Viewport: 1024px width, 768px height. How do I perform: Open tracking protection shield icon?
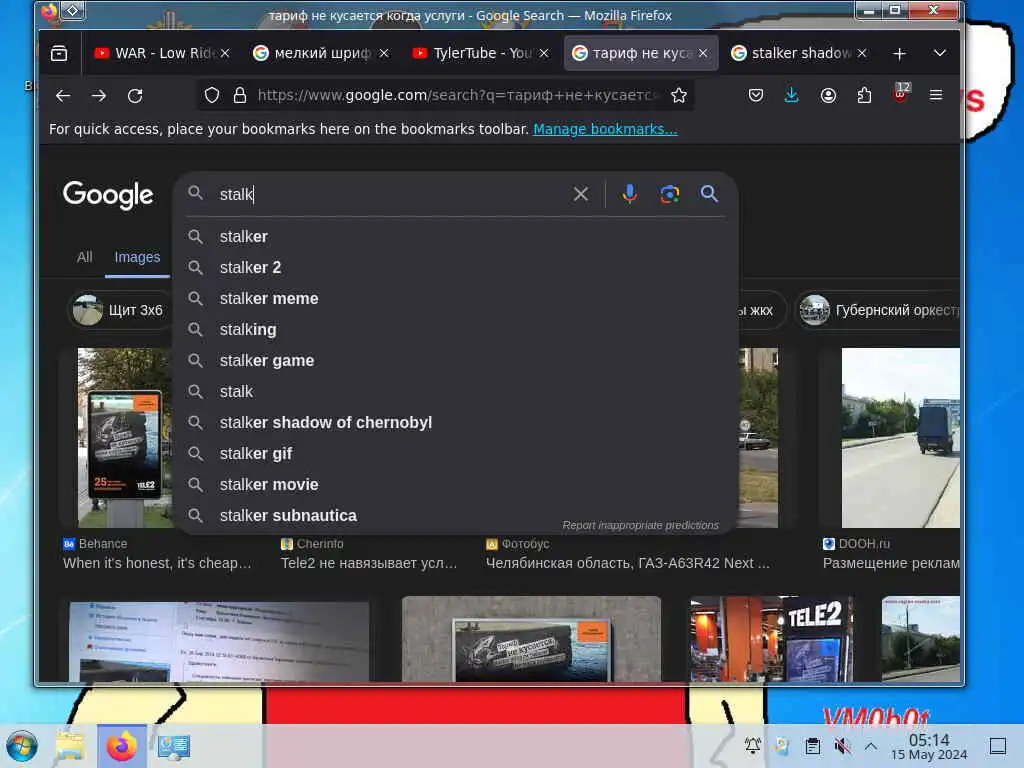[212, 95]
